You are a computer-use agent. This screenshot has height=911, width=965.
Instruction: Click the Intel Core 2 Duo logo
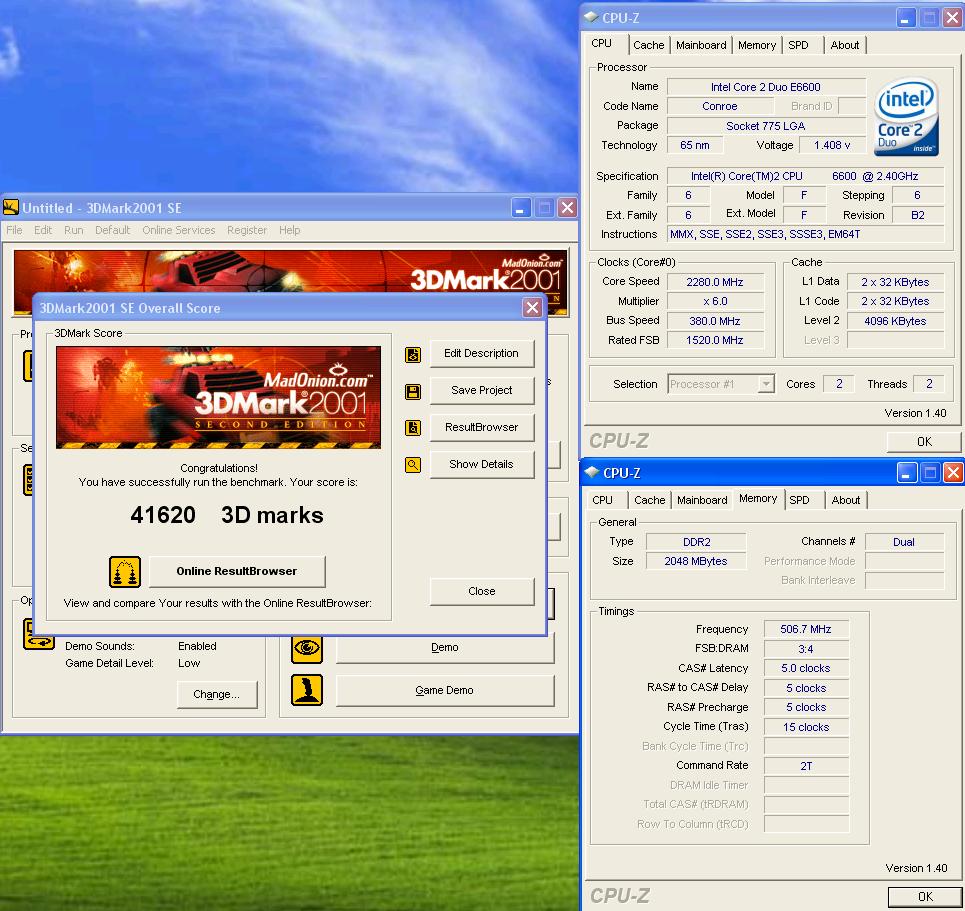(906, 117)
